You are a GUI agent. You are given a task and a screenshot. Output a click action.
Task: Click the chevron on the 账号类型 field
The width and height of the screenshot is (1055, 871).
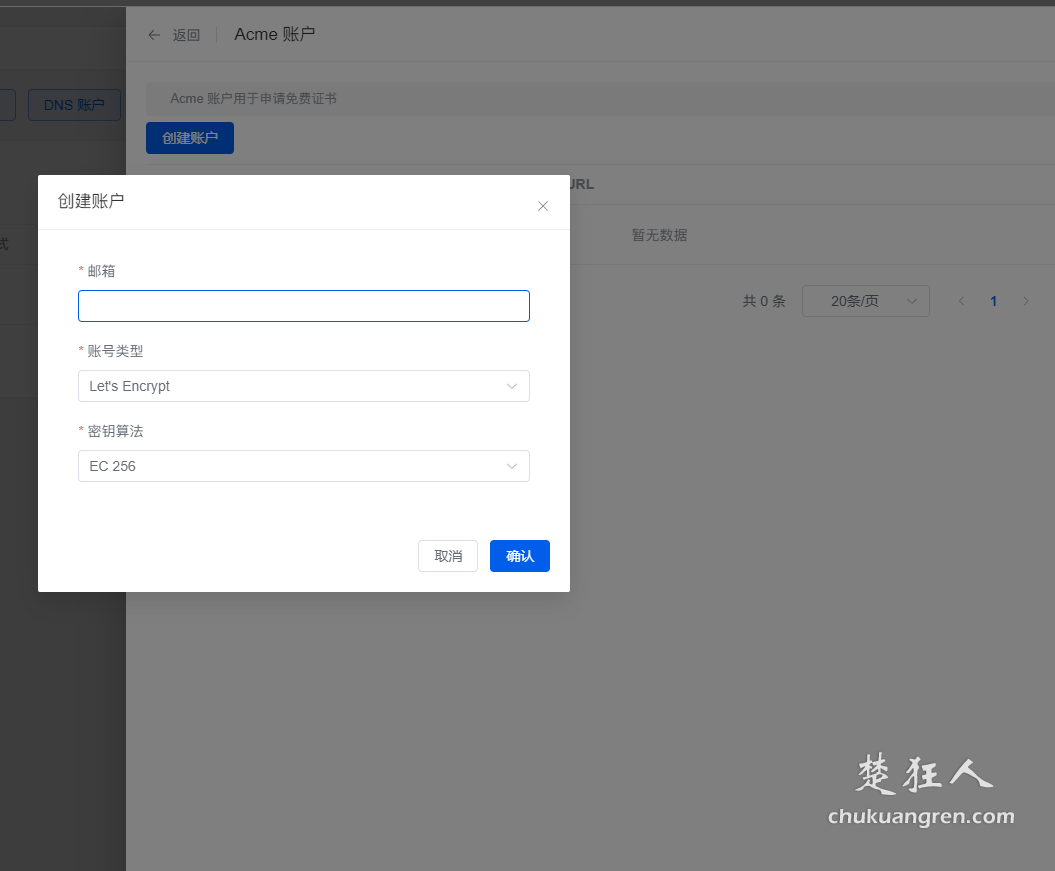512,386
